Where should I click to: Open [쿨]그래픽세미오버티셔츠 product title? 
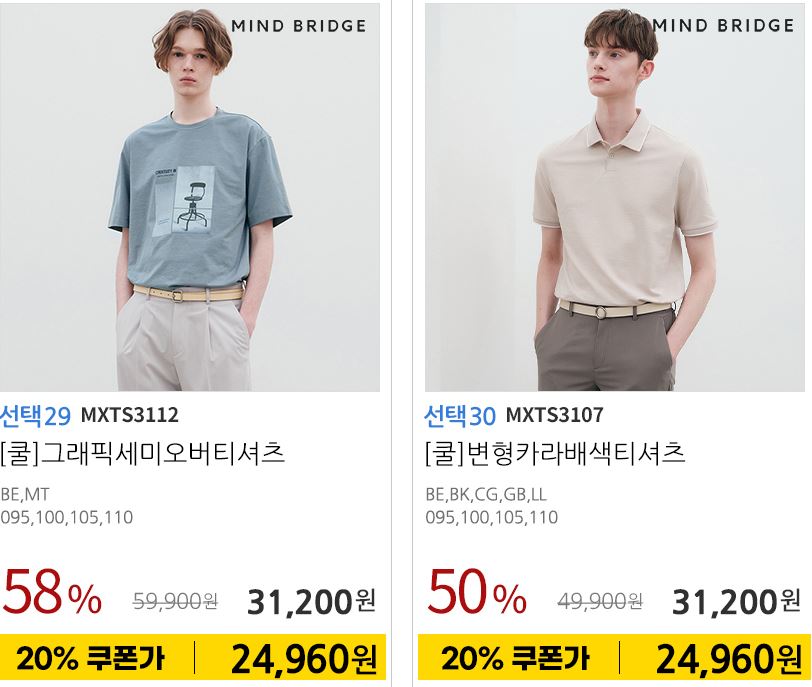[142, 453]
